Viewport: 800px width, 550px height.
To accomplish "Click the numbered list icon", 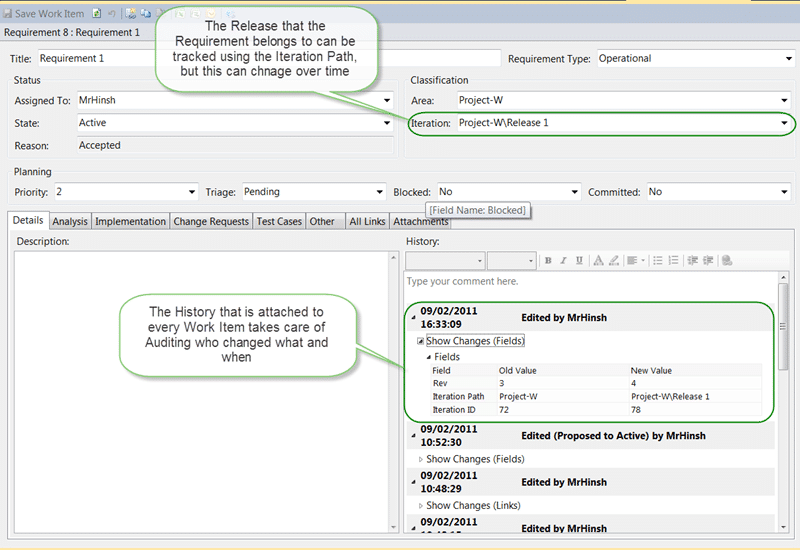I will pos(673,261).
